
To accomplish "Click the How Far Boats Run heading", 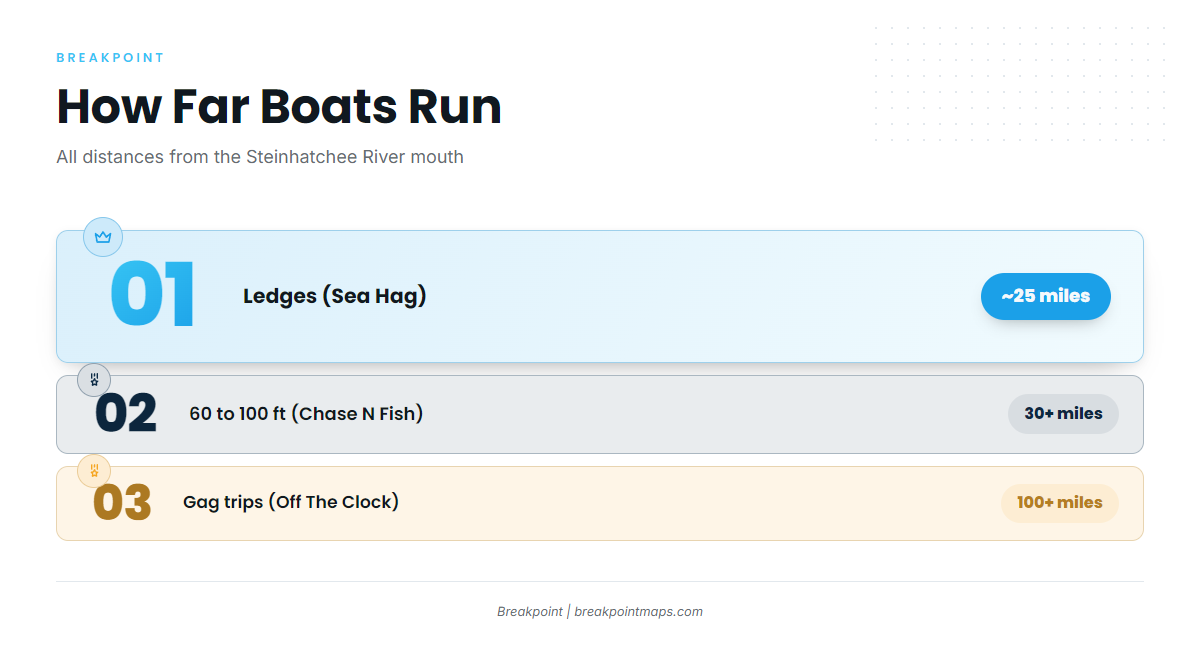I will click(x=279, y=107).
